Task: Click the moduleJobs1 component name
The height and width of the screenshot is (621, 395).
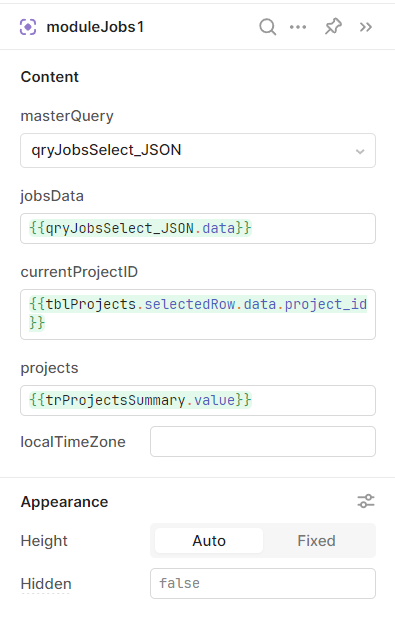Action: 95,27
